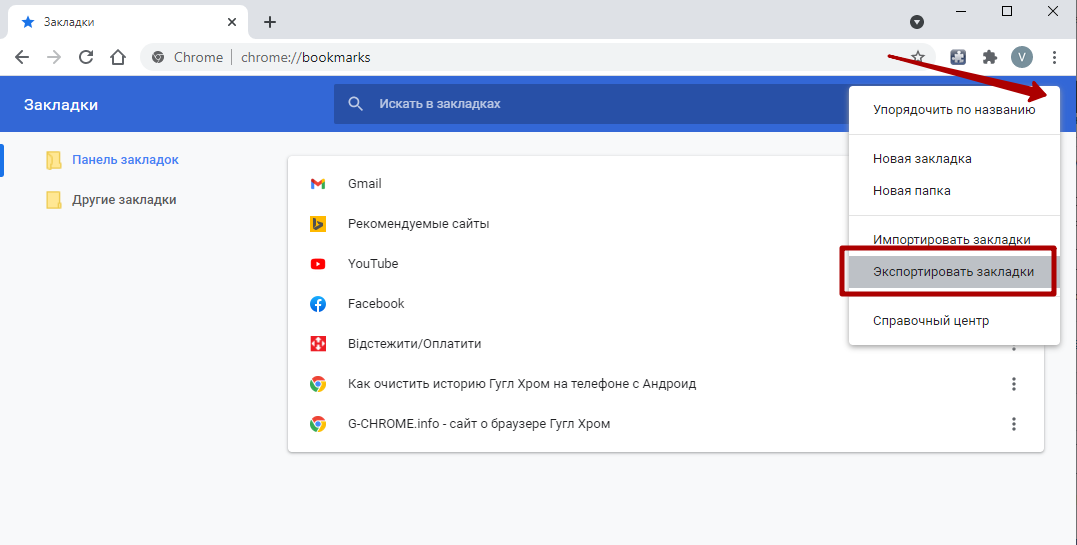This screenshot has width=1077, height=545.
Task: Choose Импортировать закладки from menu
Action: 951,240
